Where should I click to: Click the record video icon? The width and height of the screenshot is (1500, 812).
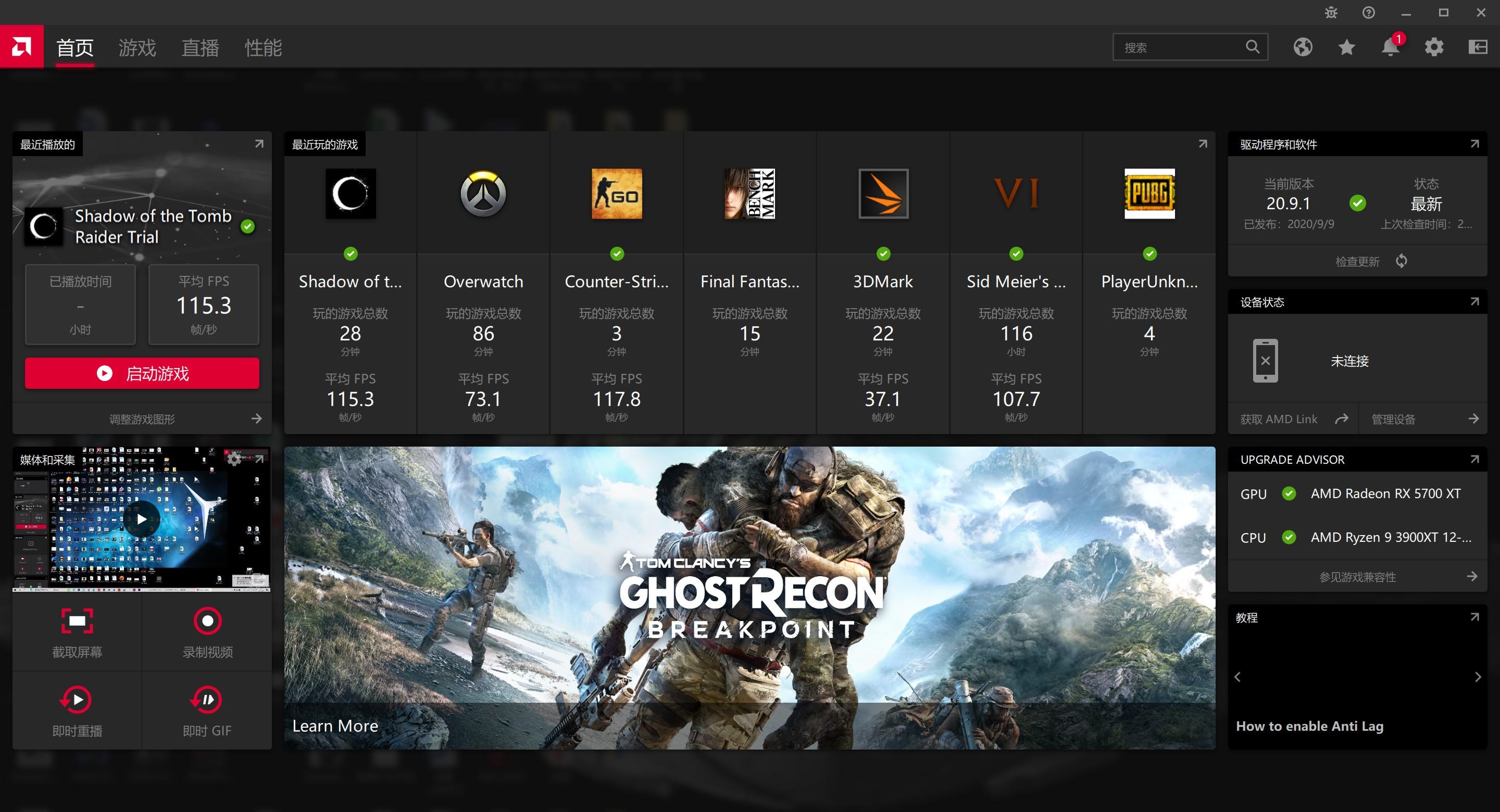206,621
